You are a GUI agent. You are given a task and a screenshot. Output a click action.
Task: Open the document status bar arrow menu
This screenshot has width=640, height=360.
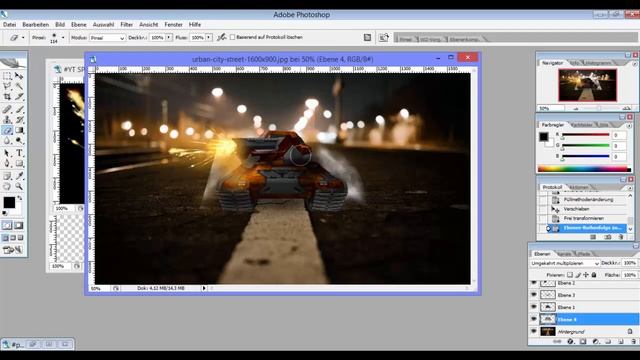(204, 288)
